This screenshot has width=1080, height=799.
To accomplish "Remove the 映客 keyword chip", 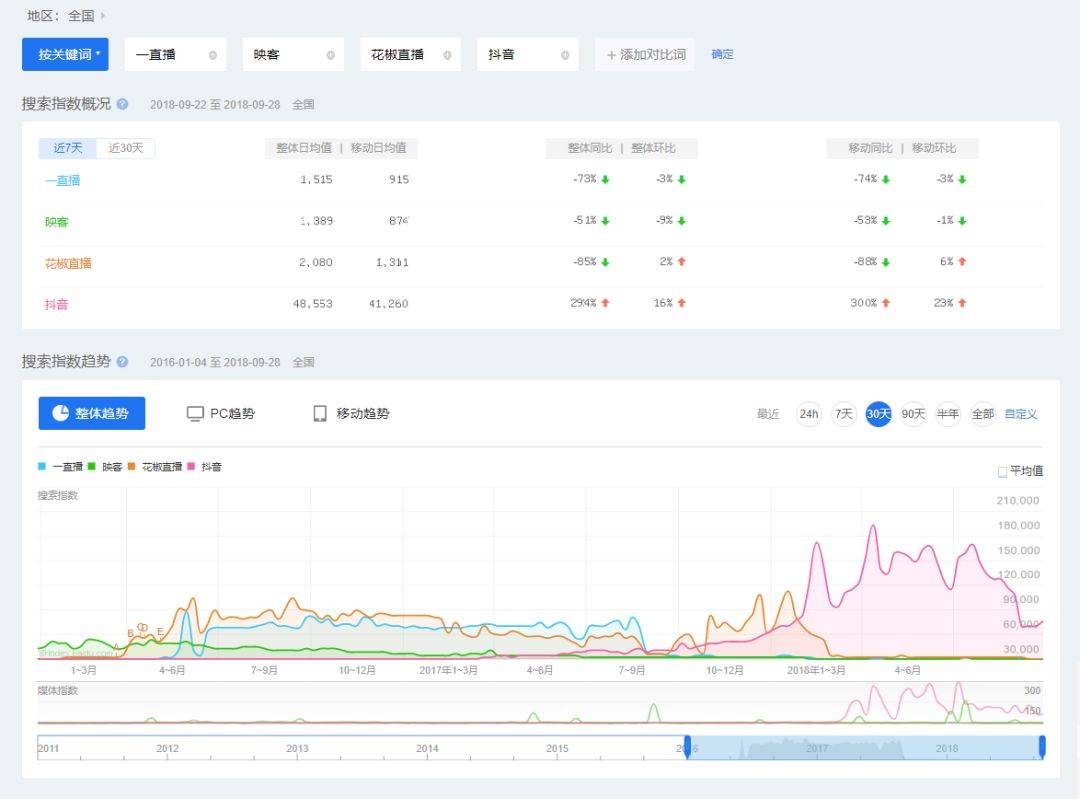I will tap(330, 55).
